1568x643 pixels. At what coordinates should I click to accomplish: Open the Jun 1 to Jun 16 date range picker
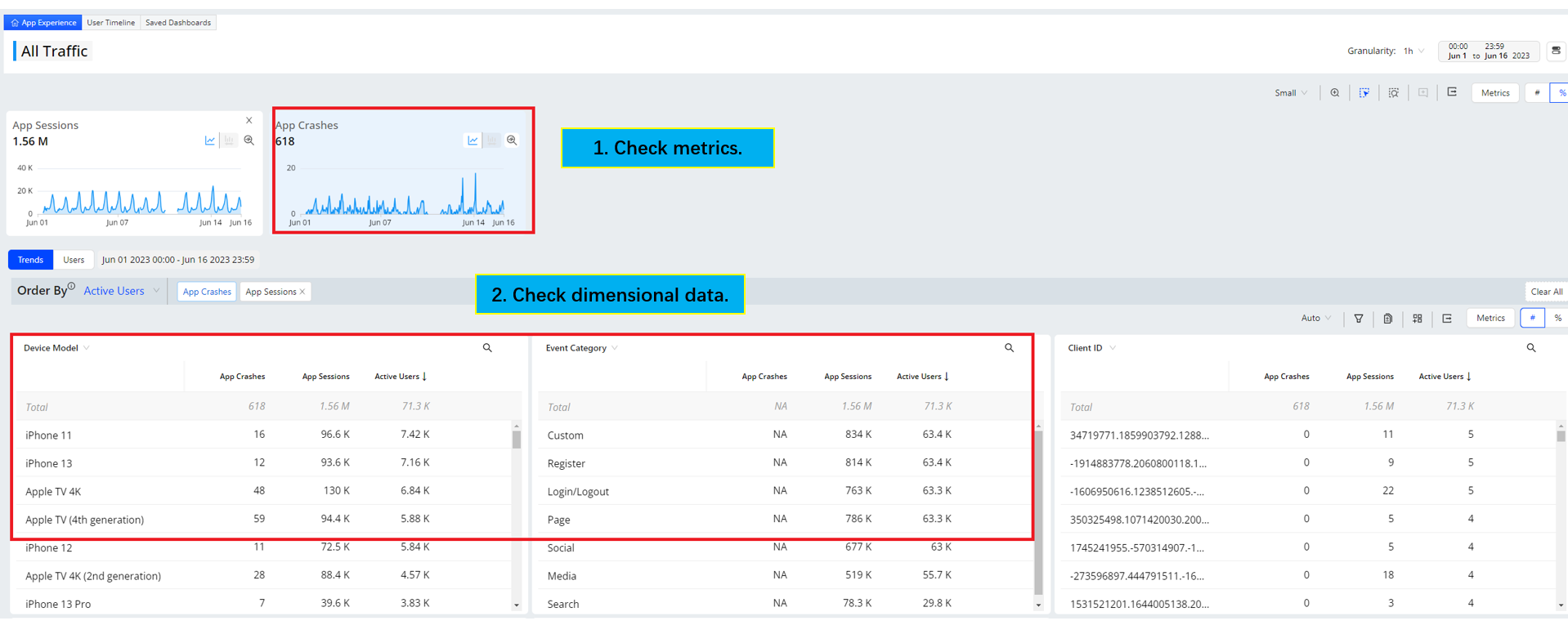[x=1488, y=51]
